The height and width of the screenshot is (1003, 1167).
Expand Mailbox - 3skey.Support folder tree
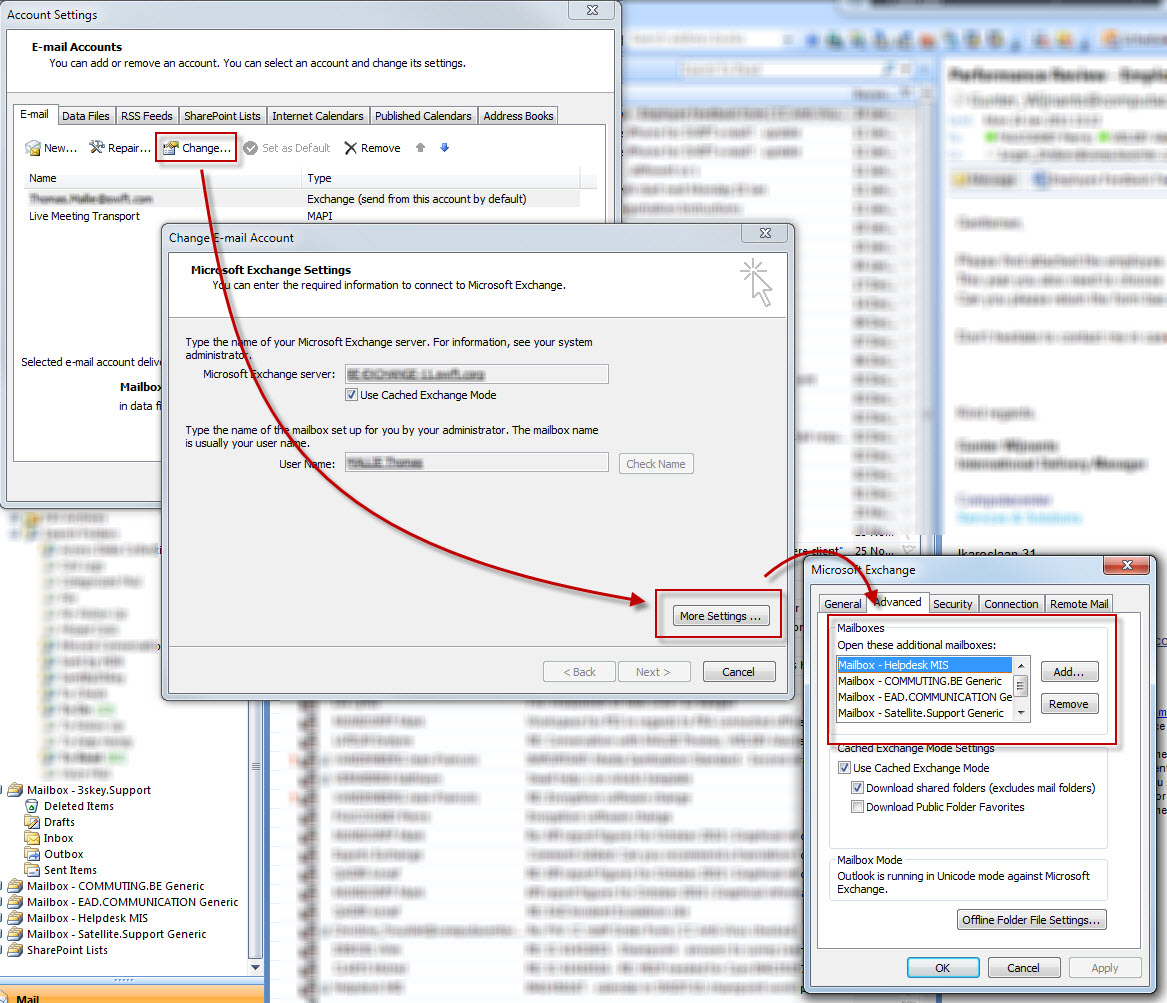2,790
